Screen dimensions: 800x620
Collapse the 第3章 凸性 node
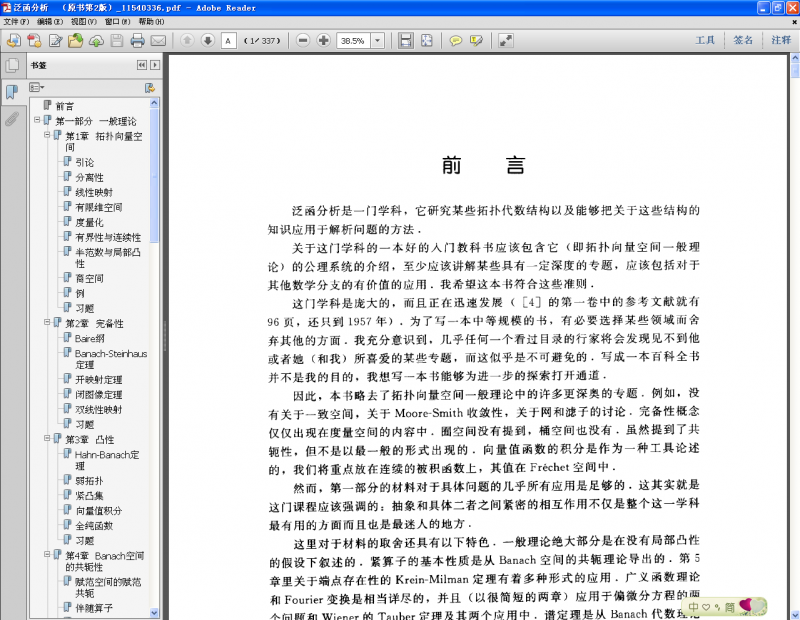47,438
